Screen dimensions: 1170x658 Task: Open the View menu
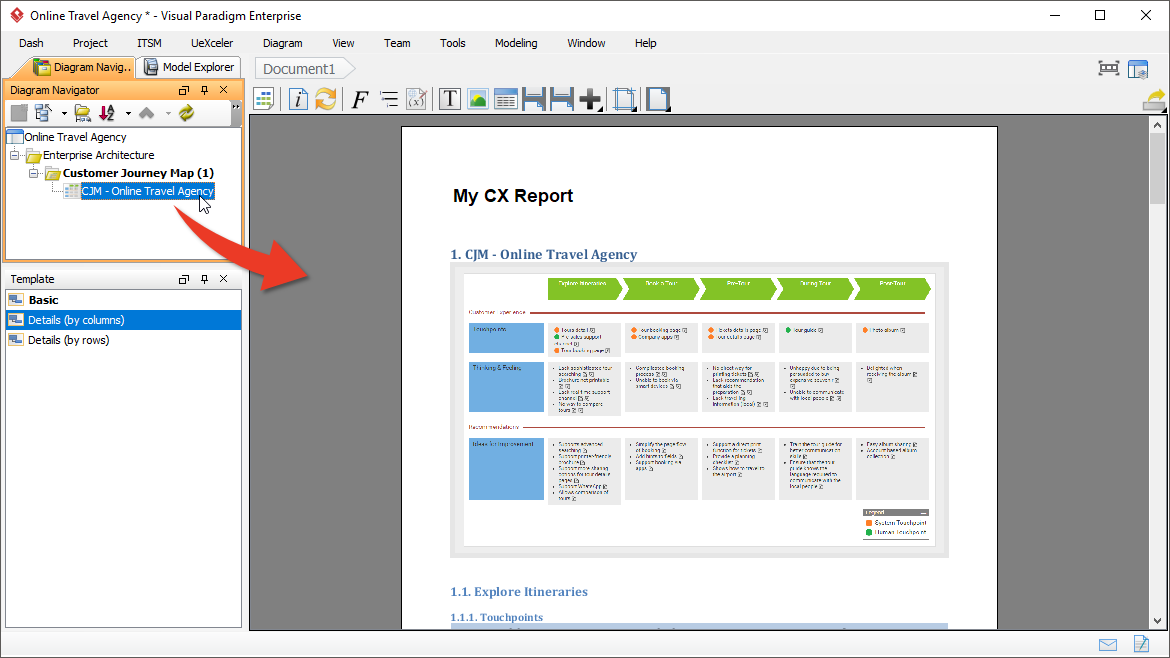pyautogui.click(x=343, y=43)
